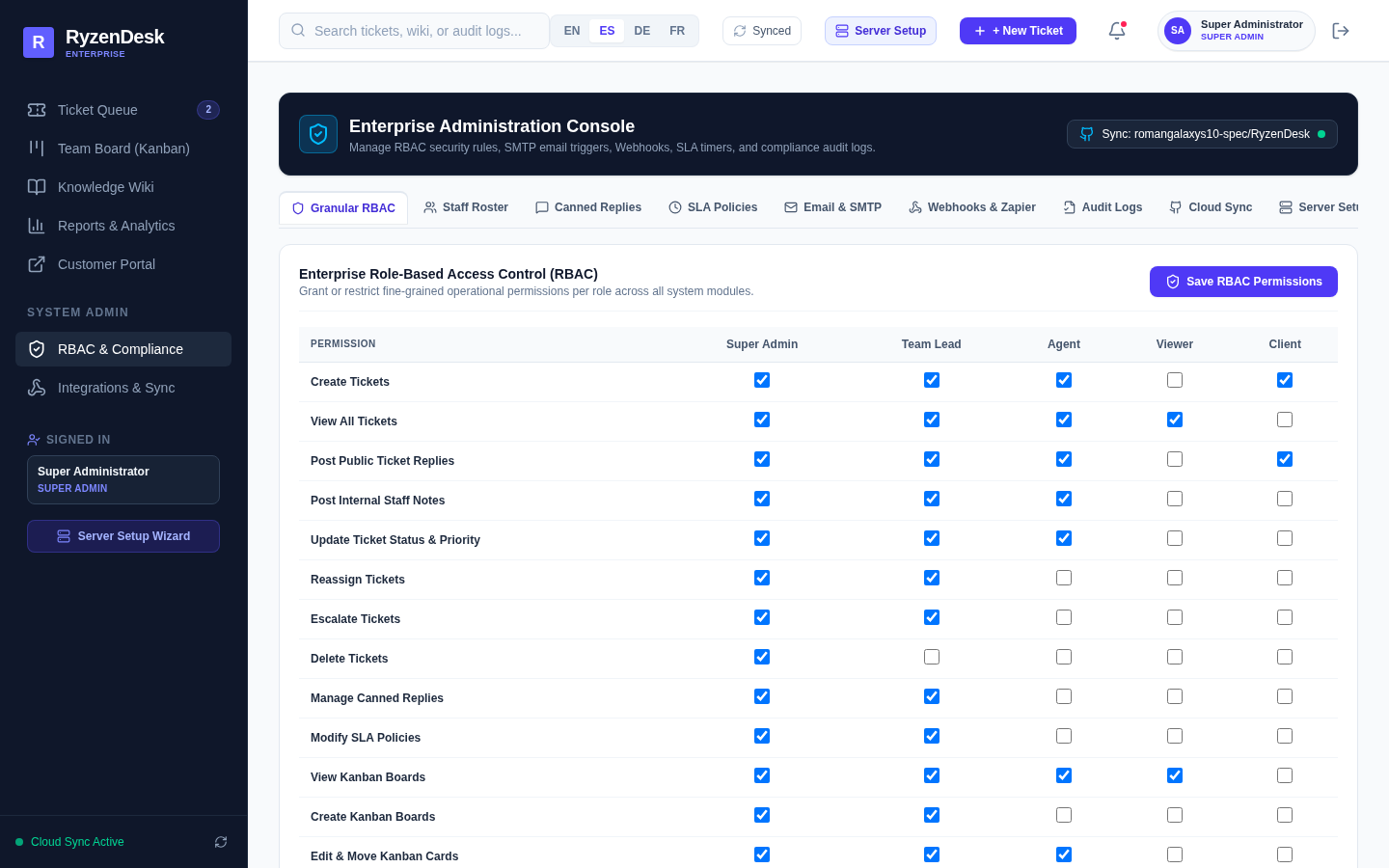
Task: Launch the Server Setup Wizard
Action: 123,536
